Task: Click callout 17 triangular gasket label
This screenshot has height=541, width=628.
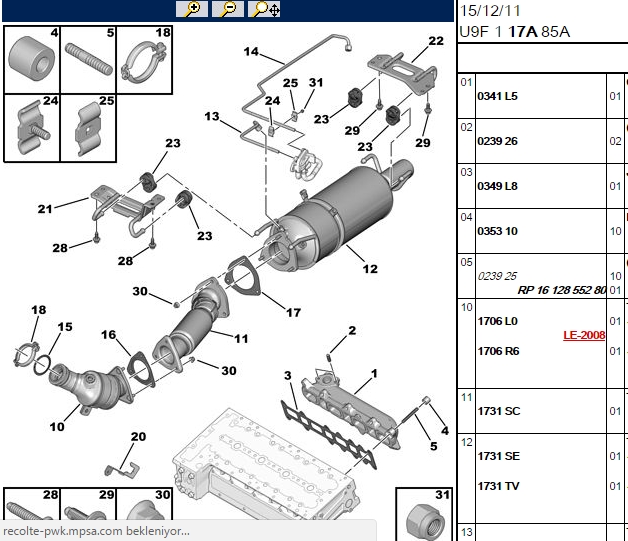Action: [x=293, y=312]
